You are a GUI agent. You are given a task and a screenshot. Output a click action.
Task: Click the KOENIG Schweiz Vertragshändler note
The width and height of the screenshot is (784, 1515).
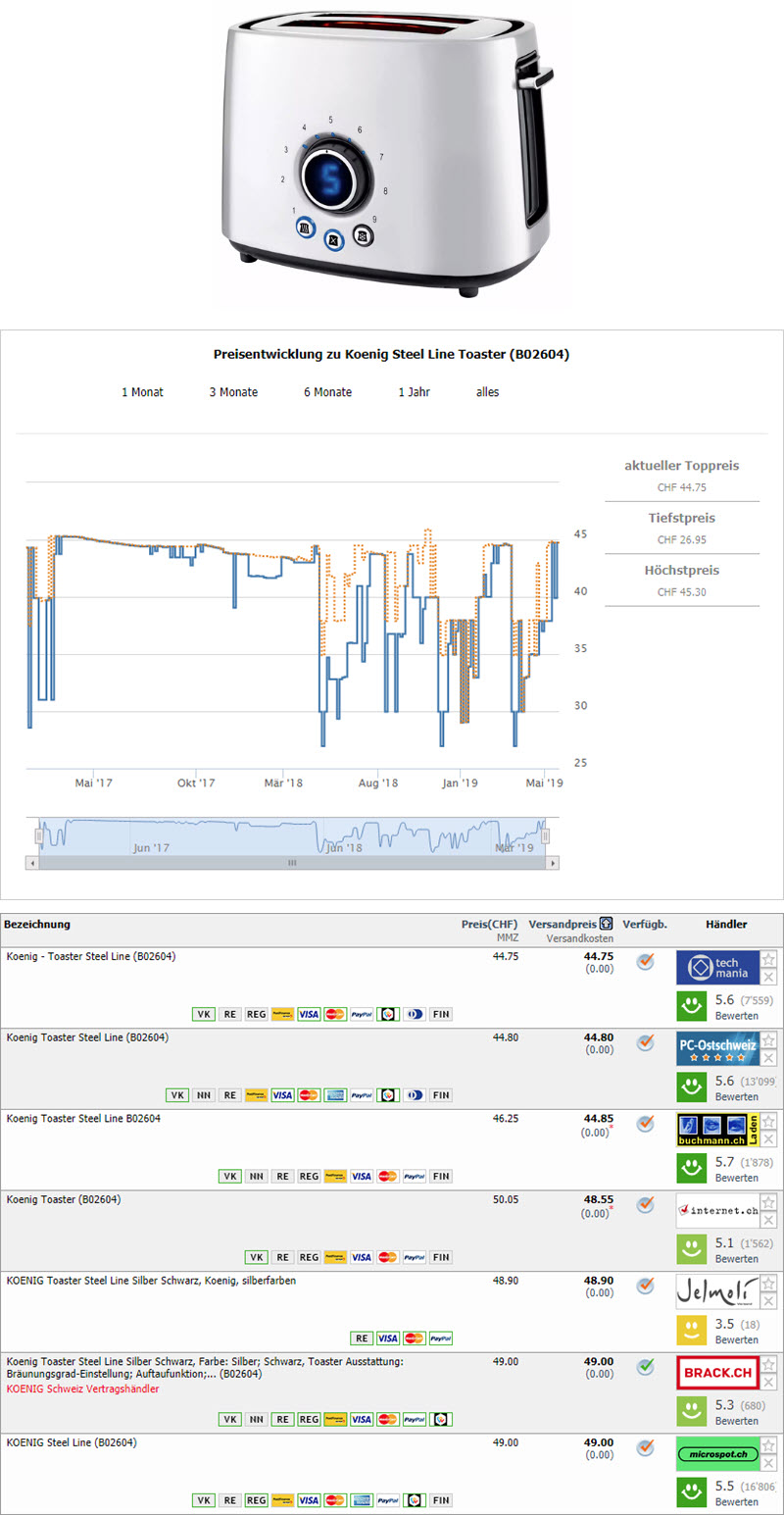click(82, 1389)
